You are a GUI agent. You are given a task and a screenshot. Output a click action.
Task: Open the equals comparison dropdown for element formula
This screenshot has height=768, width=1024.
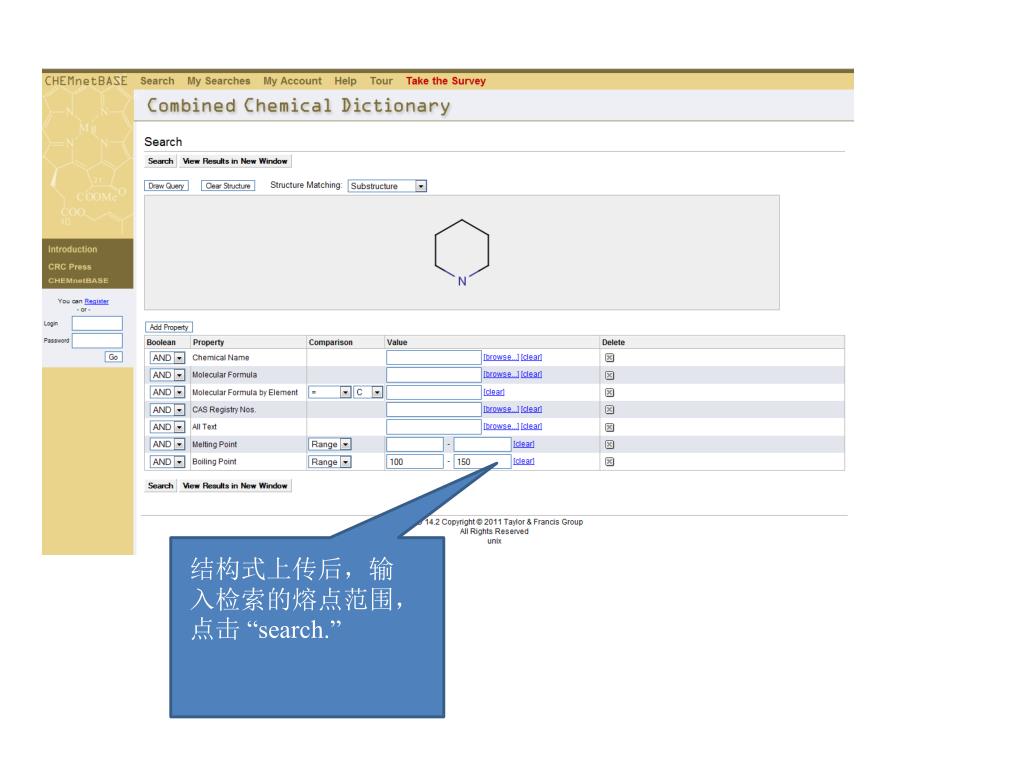(330, 392)
